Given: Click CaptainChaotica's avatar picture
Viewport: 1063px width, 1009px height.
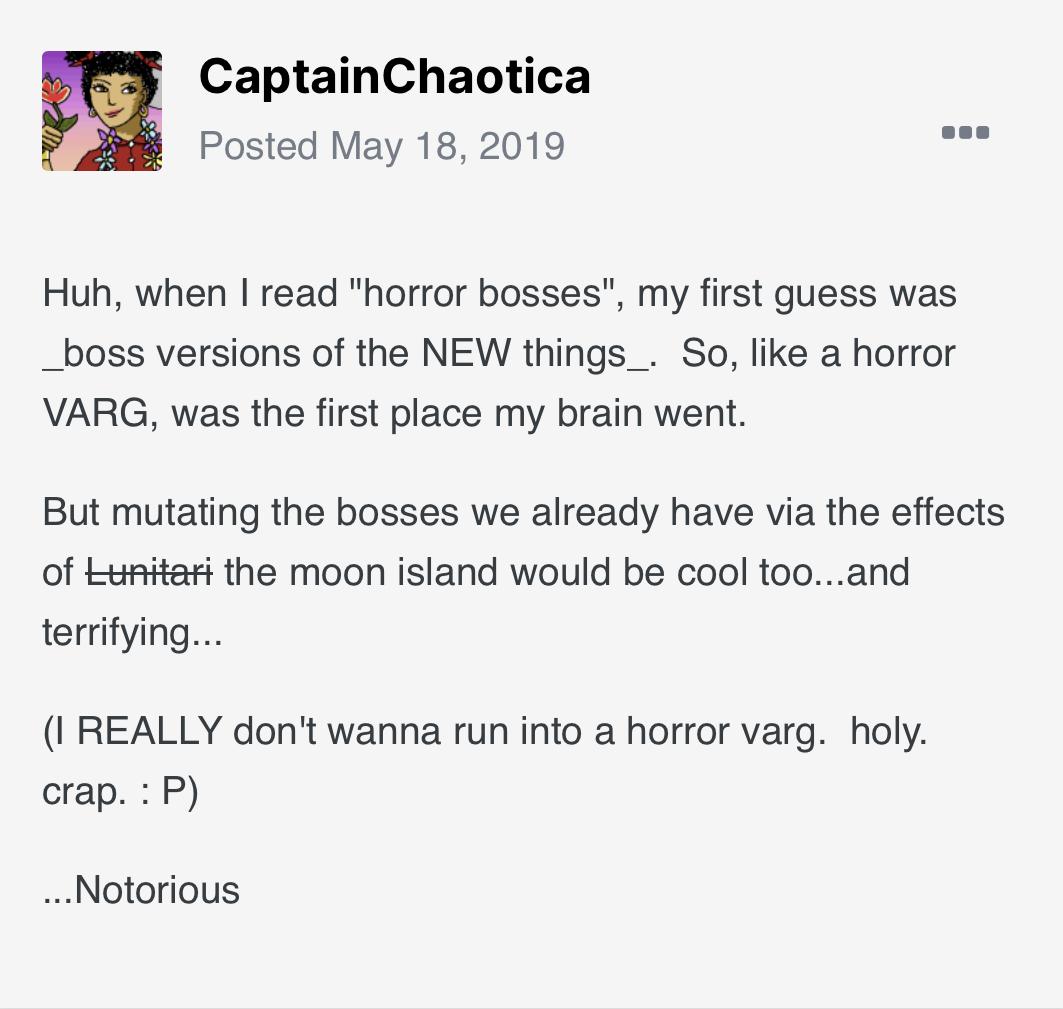Looking at the screenshot, I should coord(102,111).
